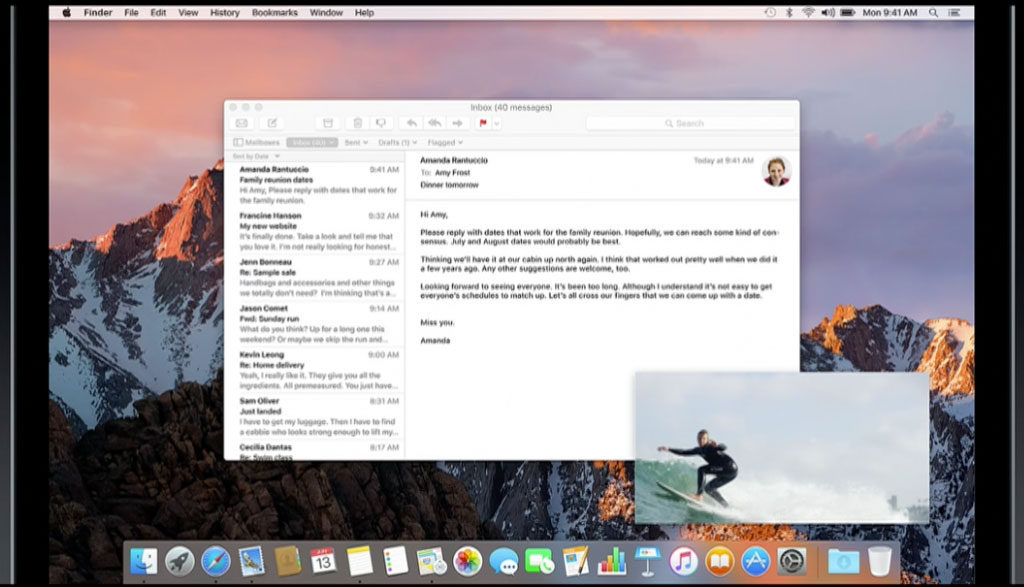Click the Time Machine menu bar icon
The image size is (1024, 587).
tap(771, 12)
